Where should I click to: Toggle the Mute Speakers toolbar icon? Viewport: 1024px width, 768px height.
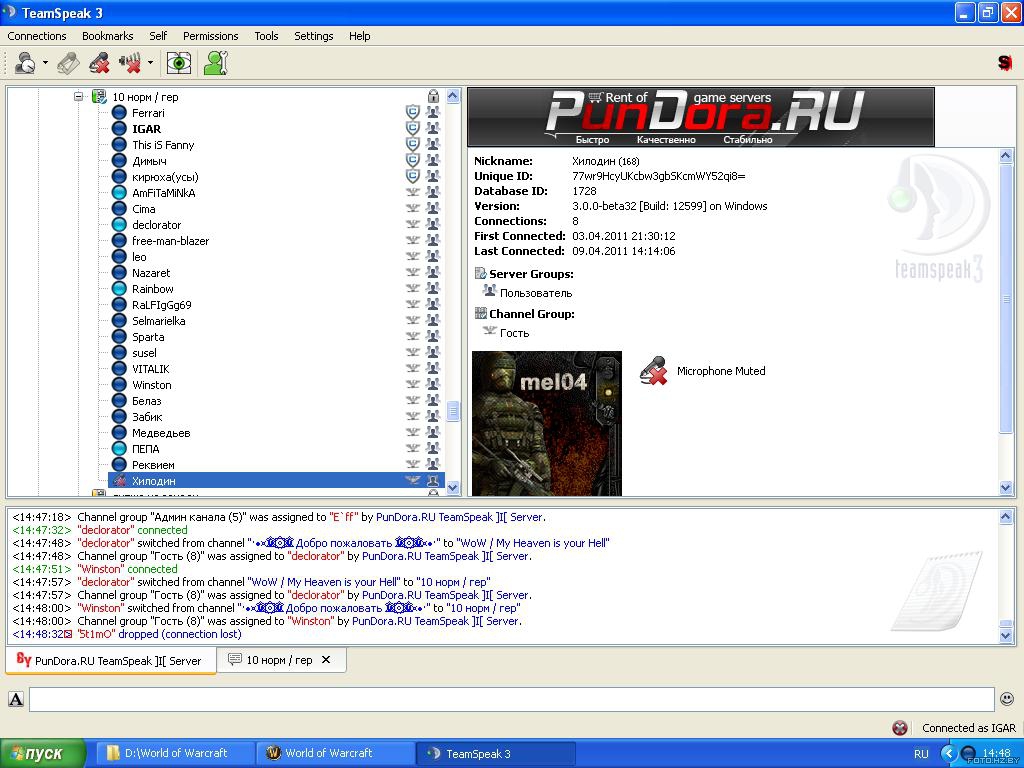(130, 63)
